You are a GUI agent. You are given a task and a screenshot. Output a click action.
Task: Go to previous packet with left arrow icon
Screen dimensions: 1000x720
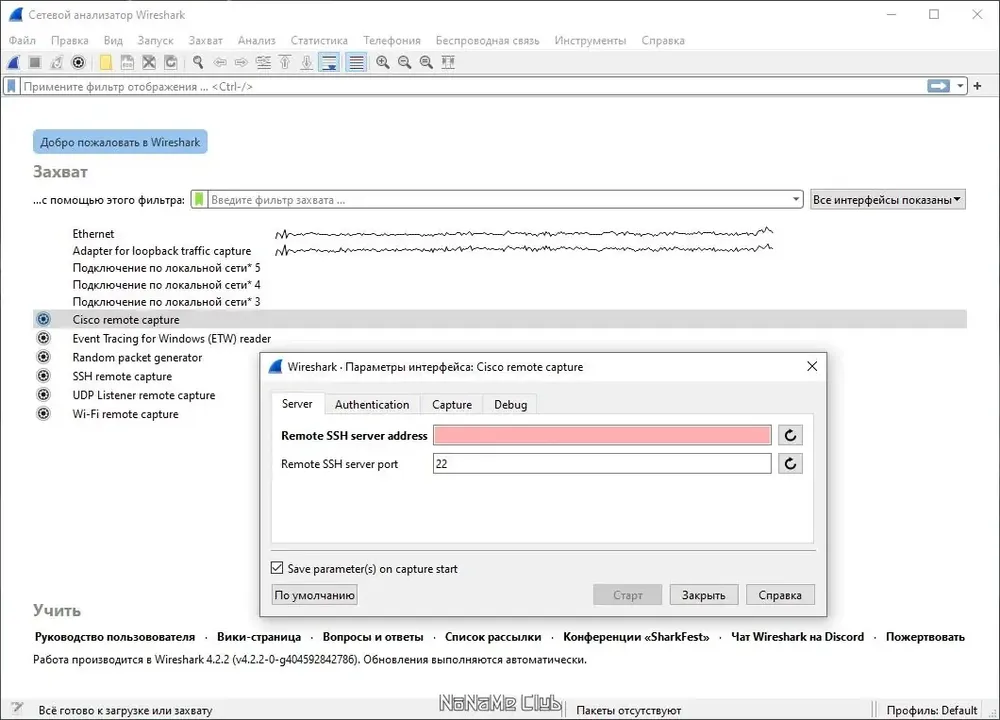[220, 62]
